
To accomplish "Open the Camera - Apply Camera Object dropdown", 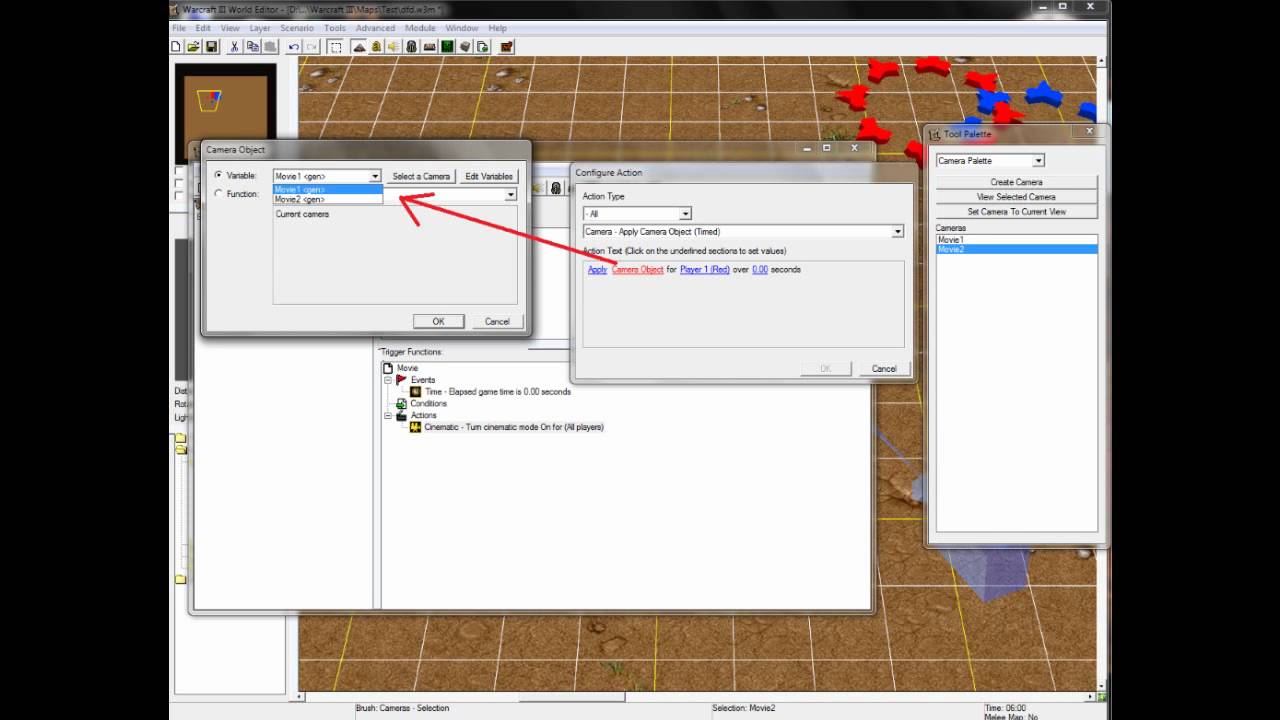I will click(897, 232).
